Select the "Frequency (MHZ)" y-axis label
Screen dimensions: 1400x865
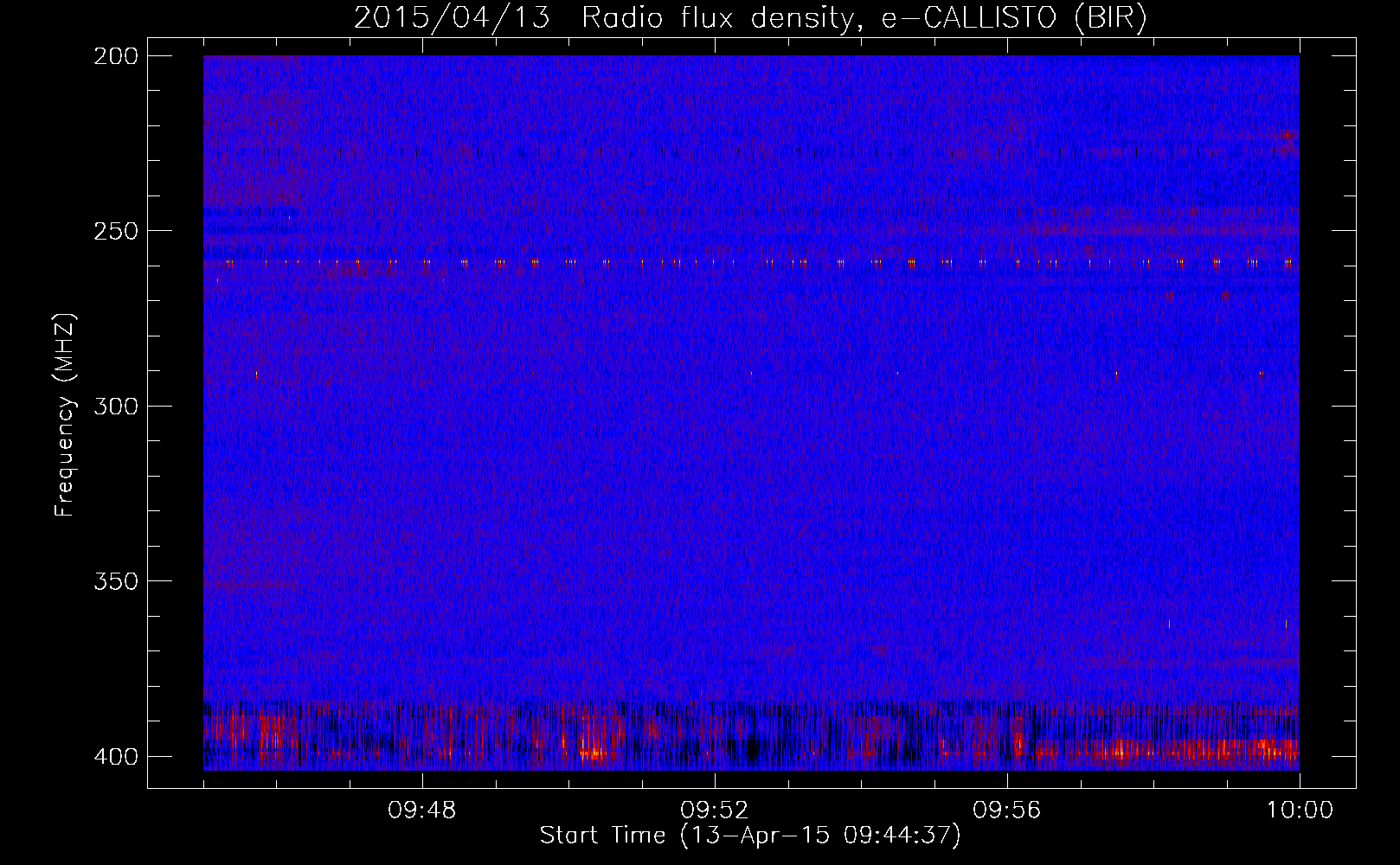pos(65,415)
